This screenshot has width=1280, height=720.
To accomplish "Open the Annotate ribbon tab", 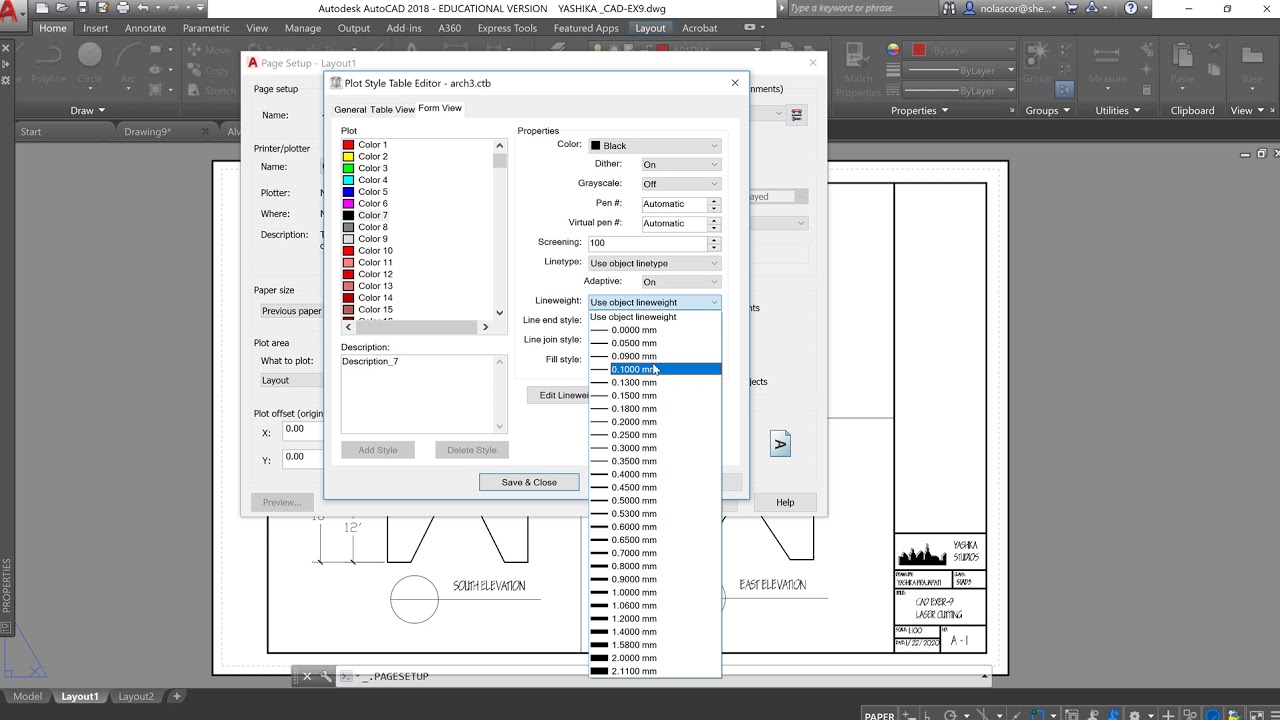I will click(x=145, y=28).
